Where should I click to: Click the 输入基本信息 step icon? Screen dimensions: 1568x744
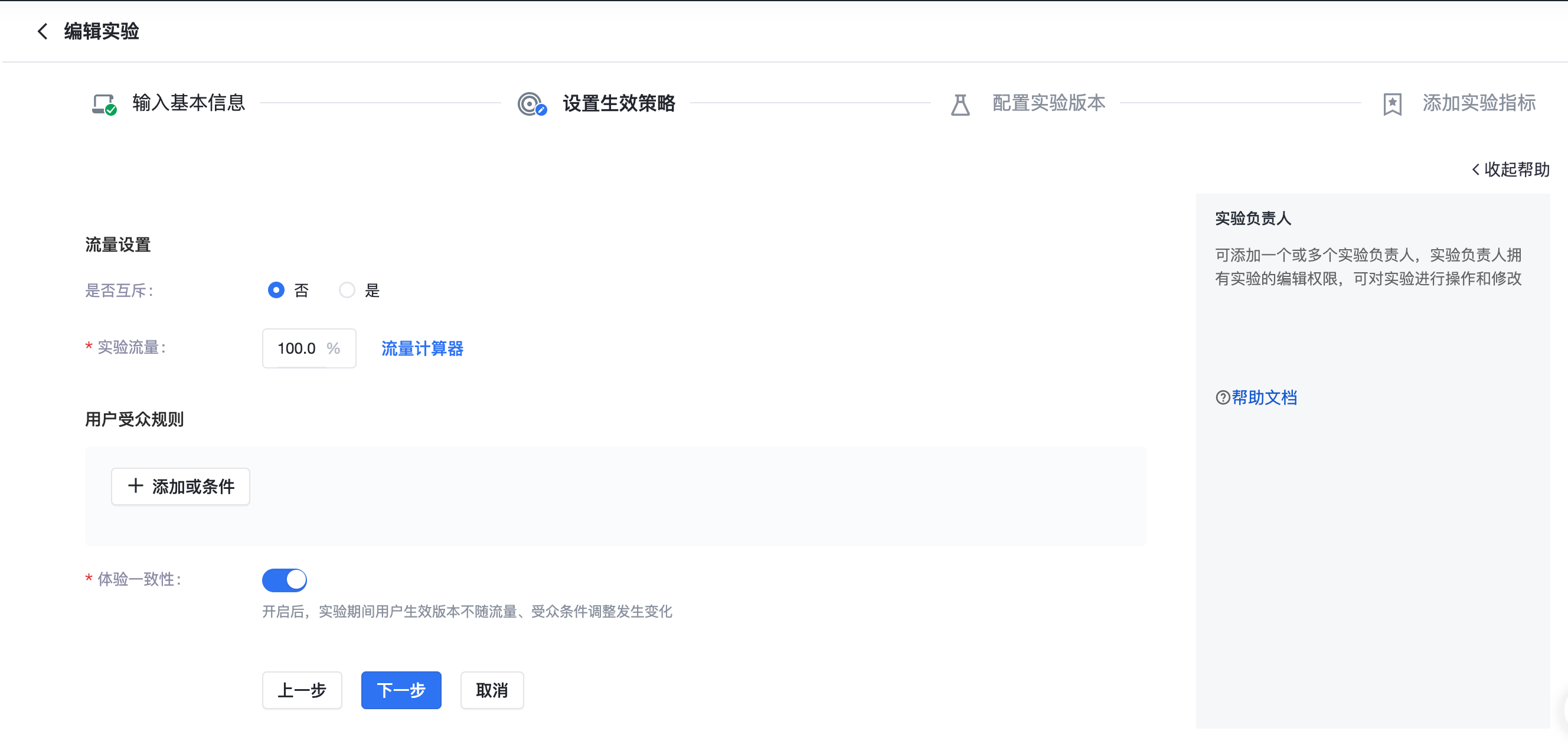[104, 103]
